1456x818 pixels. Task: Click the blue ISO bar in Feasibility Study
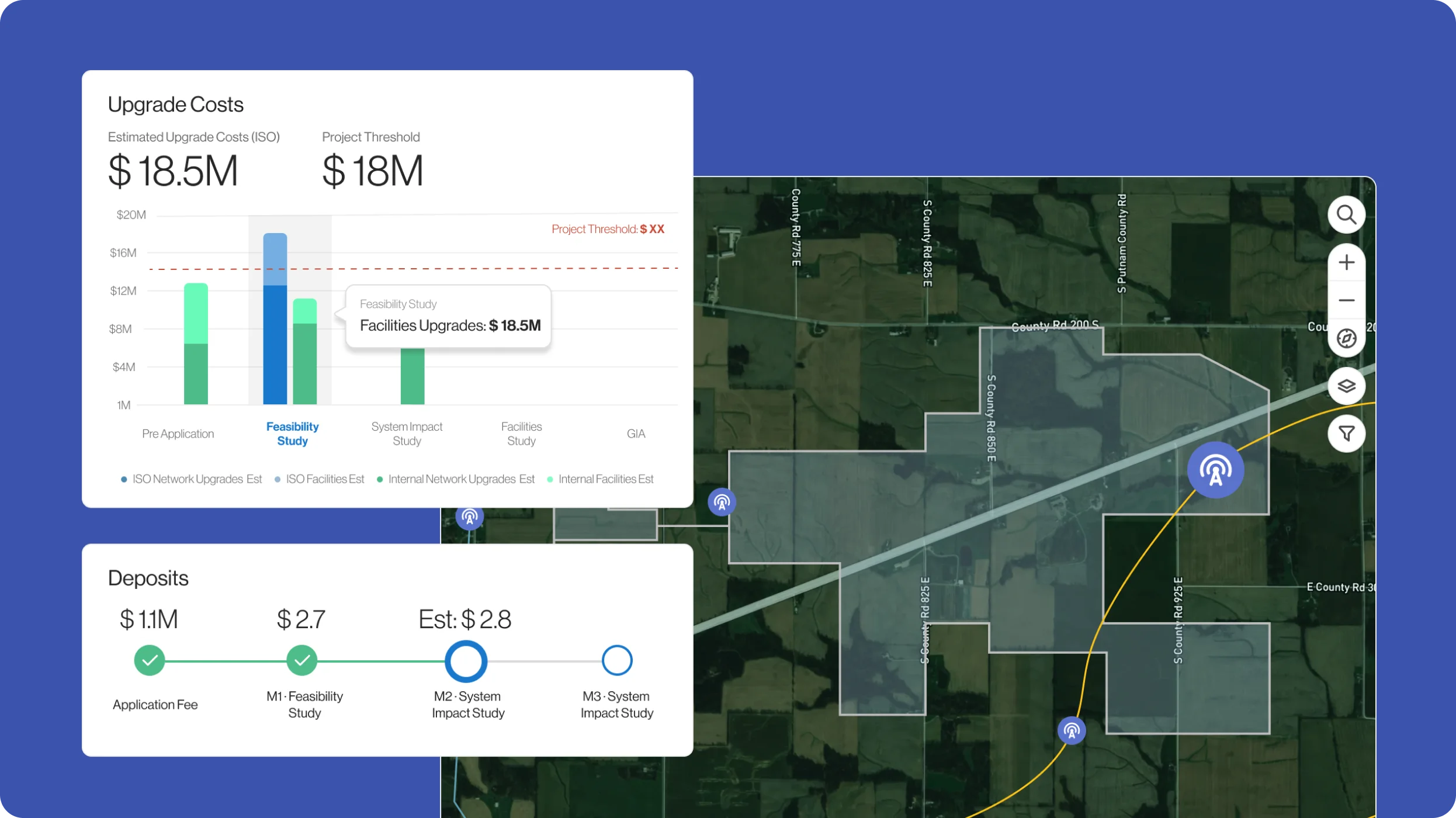275,318
